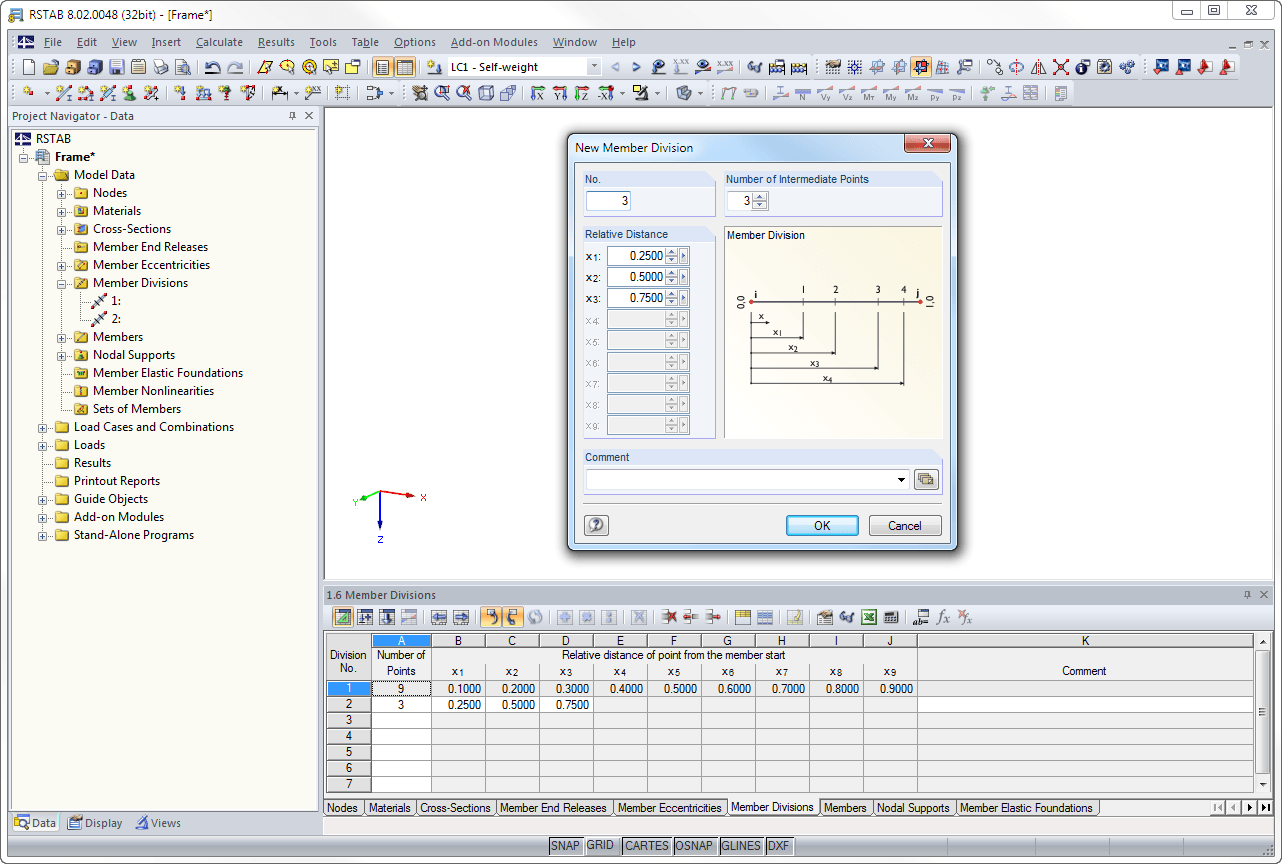
Task: Click the Undo icon in the toolbar
Action: (212, 66)
